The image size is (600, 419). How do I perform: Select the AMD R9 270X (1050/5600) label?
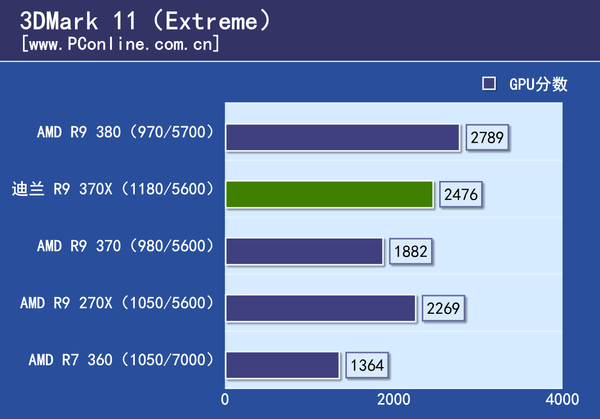pos(117,303)
